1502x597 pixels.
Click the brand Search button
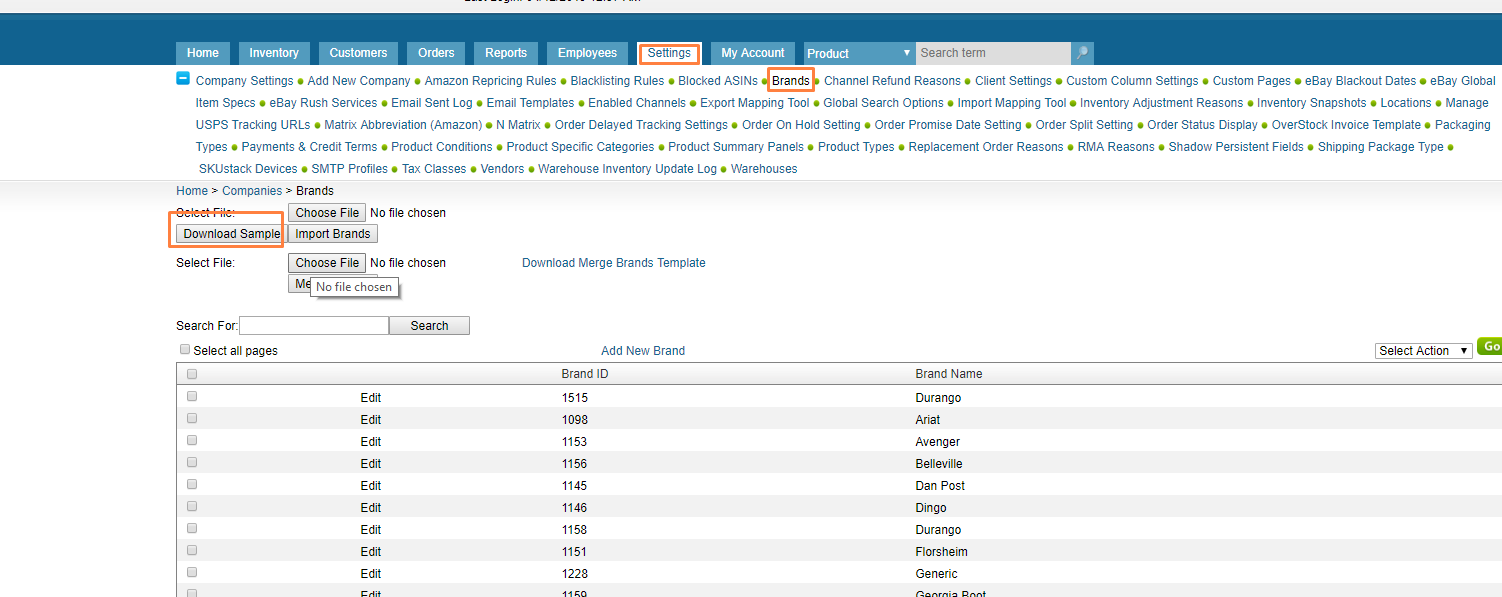click(x=429, y=326)
